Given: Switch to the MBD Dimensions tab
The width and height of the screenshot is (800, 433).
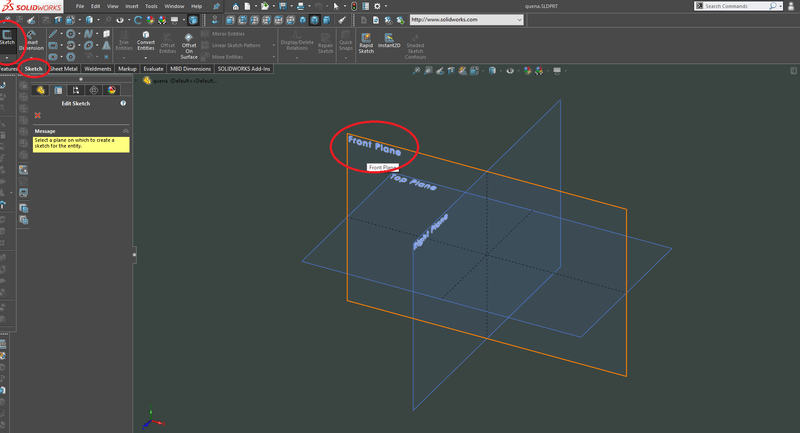Looking at the screenshot, I should click(x=190, y=69).
